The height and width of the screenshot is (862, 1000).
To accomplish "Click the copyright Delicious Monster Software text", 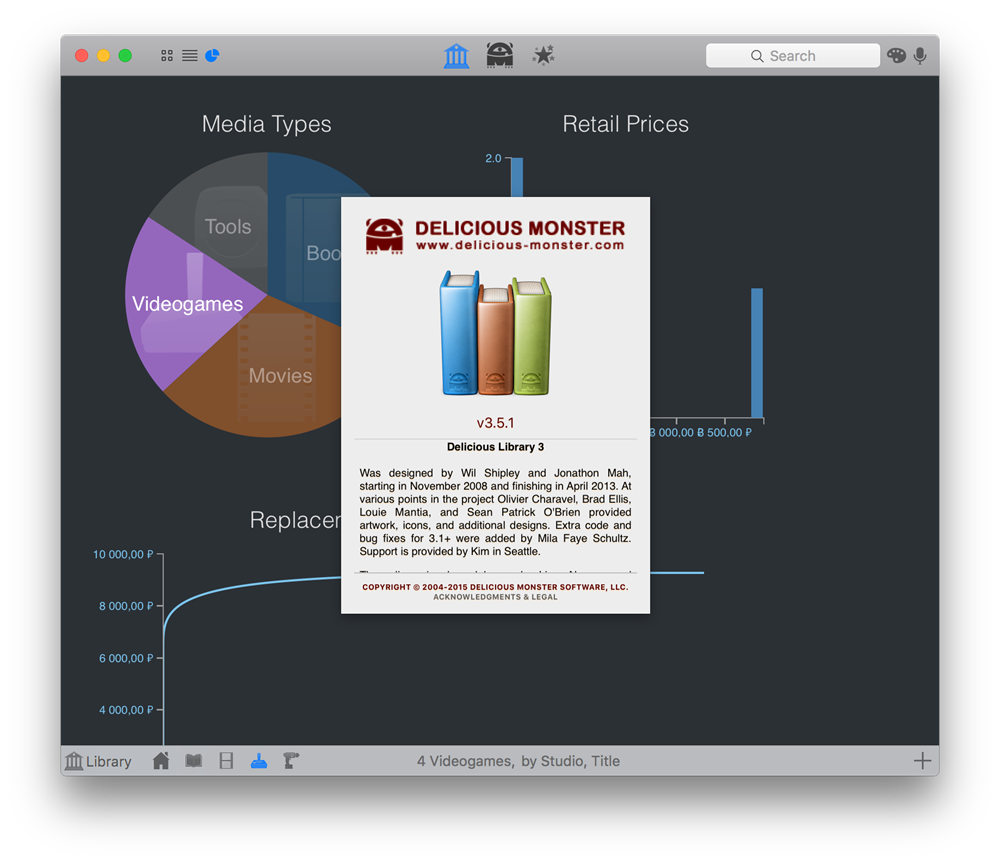I will coord(496,587).
